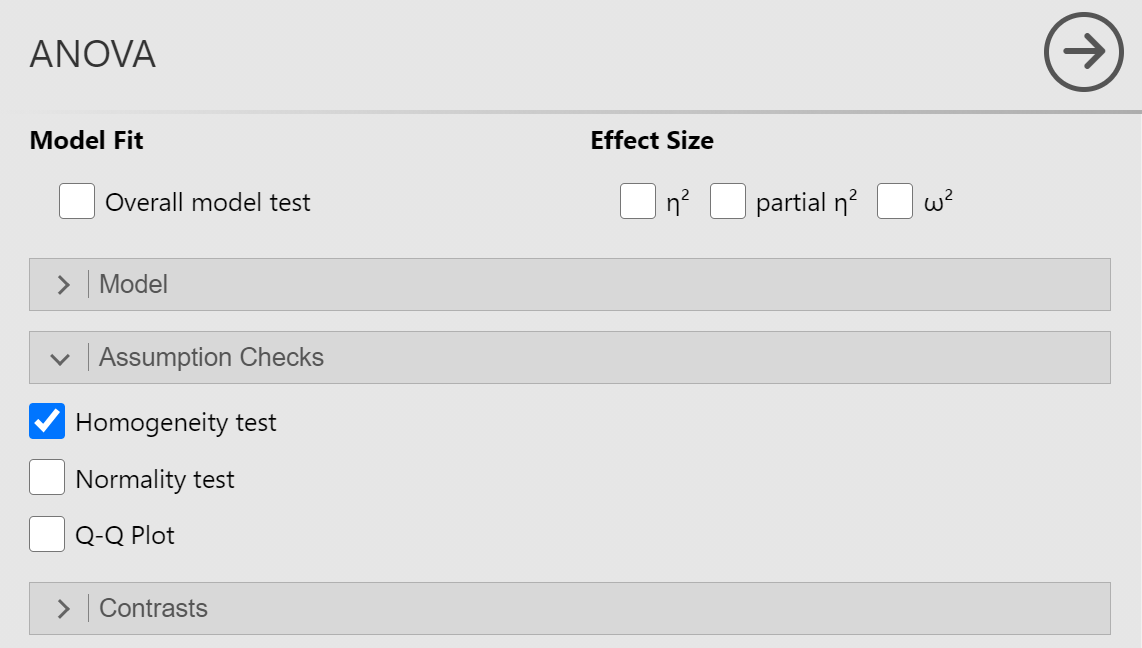Click the chevron icon beside Contrasts

63,609
